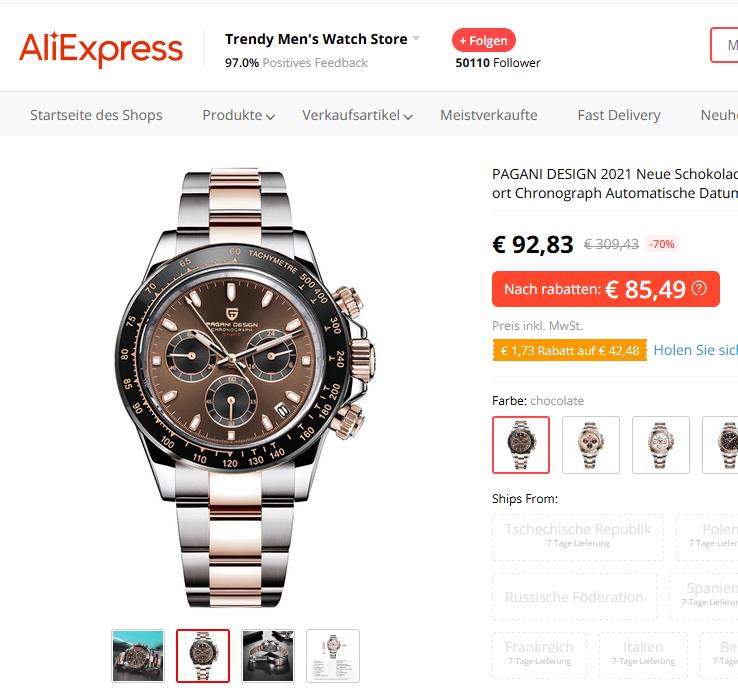The image size is (738, 695).
Task: Show first thumbnail with teal background
Action: [138, 656]
